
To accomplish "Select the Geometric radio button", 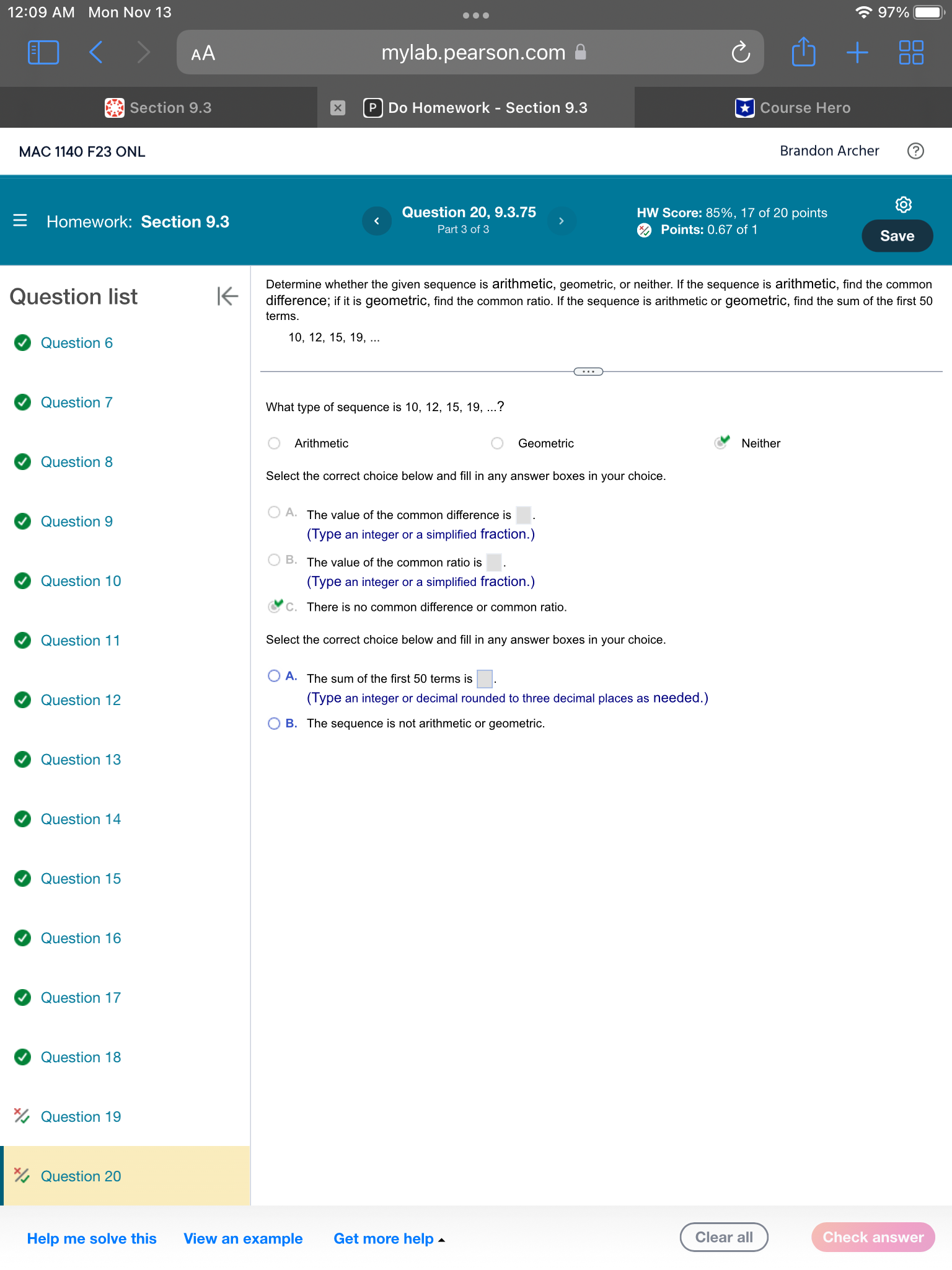I will tap(497, 443).
